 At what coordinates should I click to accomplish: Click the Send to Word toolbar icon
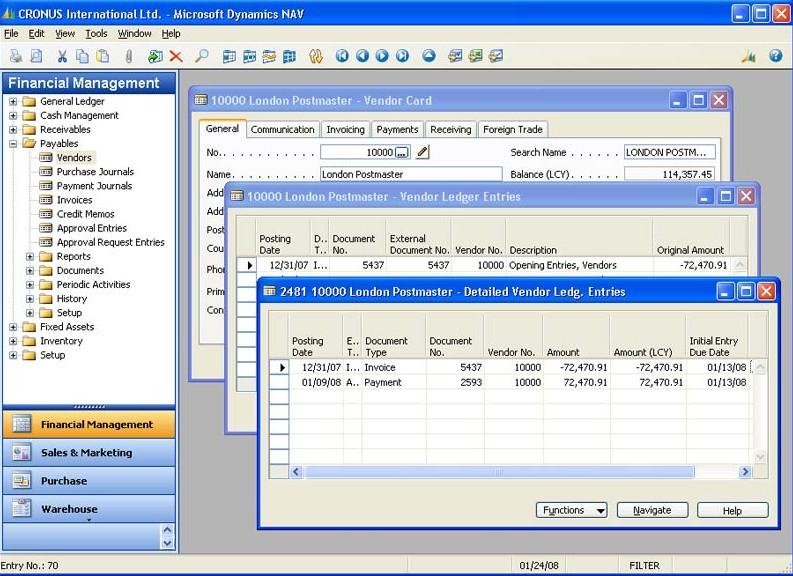[455, 56]
